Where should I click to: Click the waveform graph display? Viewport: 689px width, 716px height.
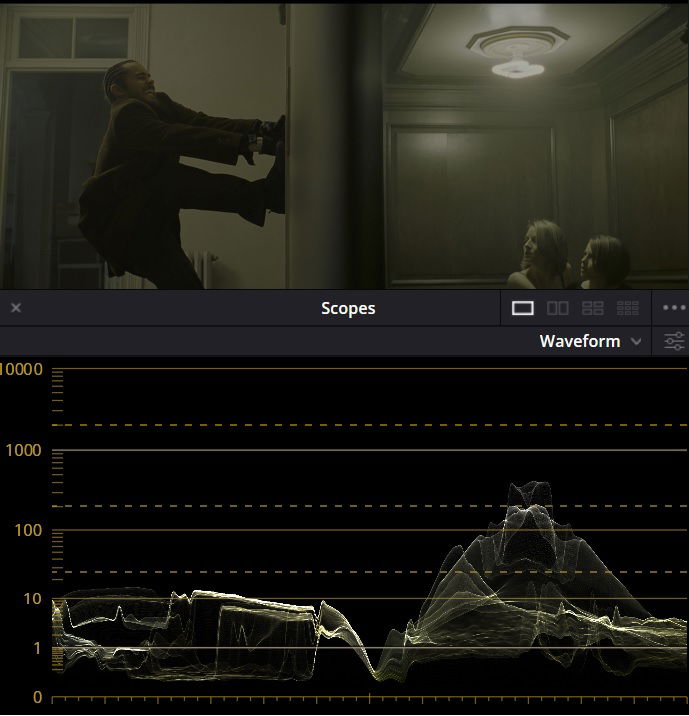click(x=369, y=532)
